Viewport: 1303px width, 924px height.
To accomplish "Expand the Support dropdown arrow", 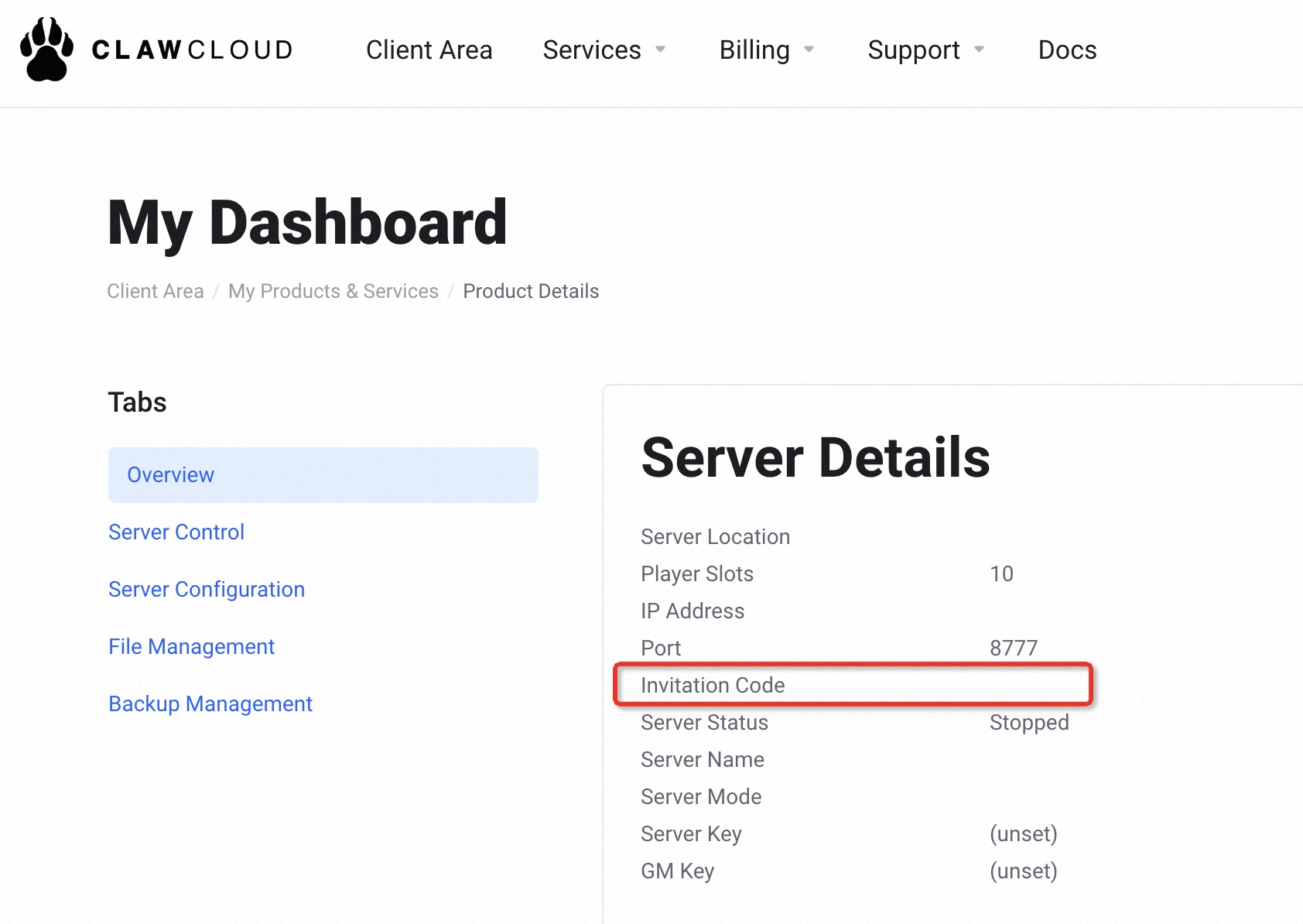I will click(979, 50).
